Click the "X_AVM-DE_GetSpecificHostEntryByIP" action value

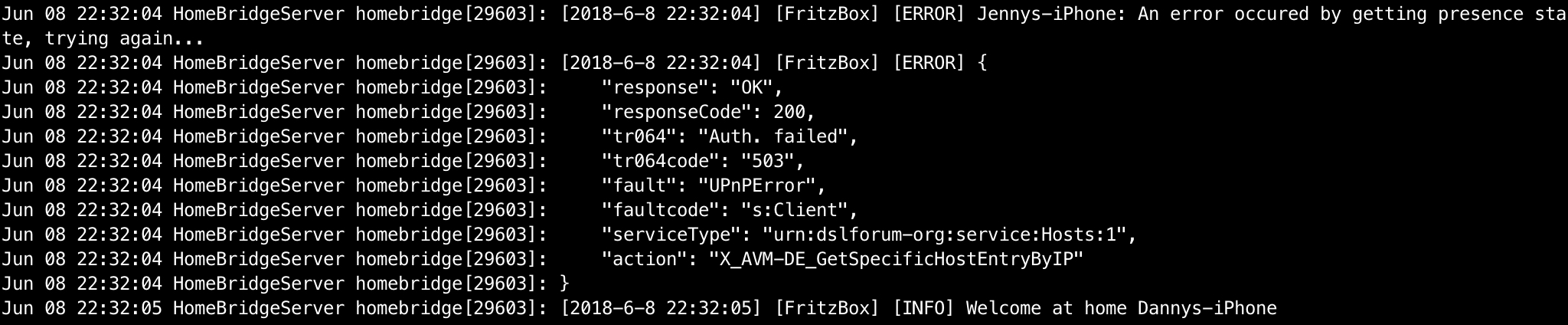(x=896, y=259)
